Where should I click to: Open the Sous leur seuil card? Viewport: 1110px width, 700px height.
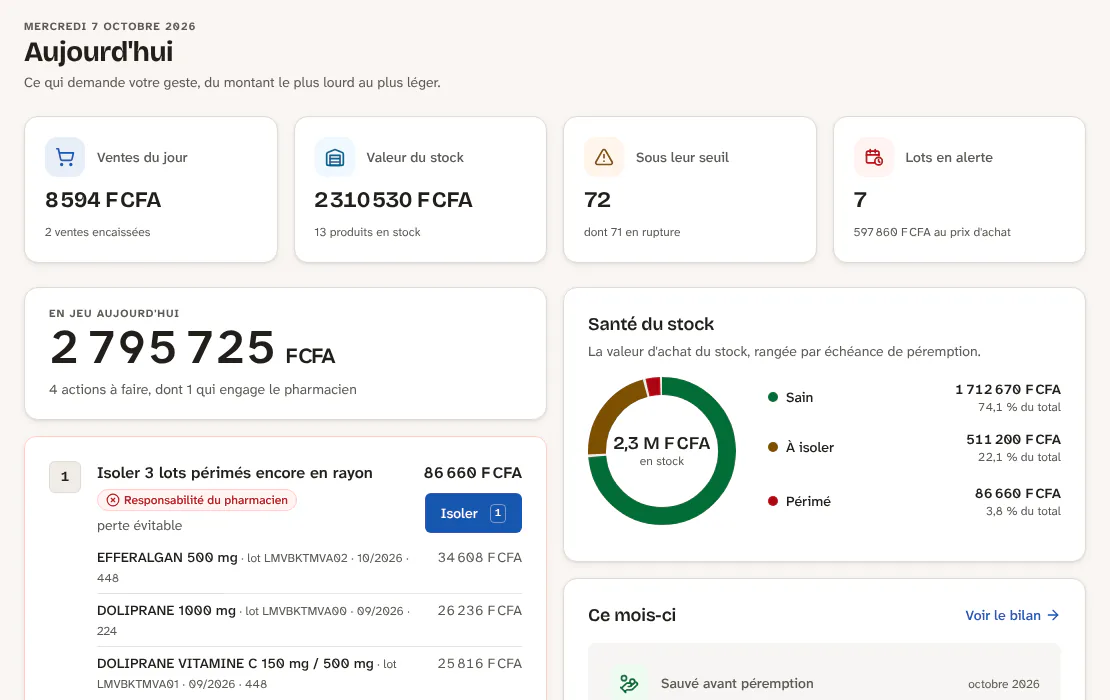pos(690,190)
